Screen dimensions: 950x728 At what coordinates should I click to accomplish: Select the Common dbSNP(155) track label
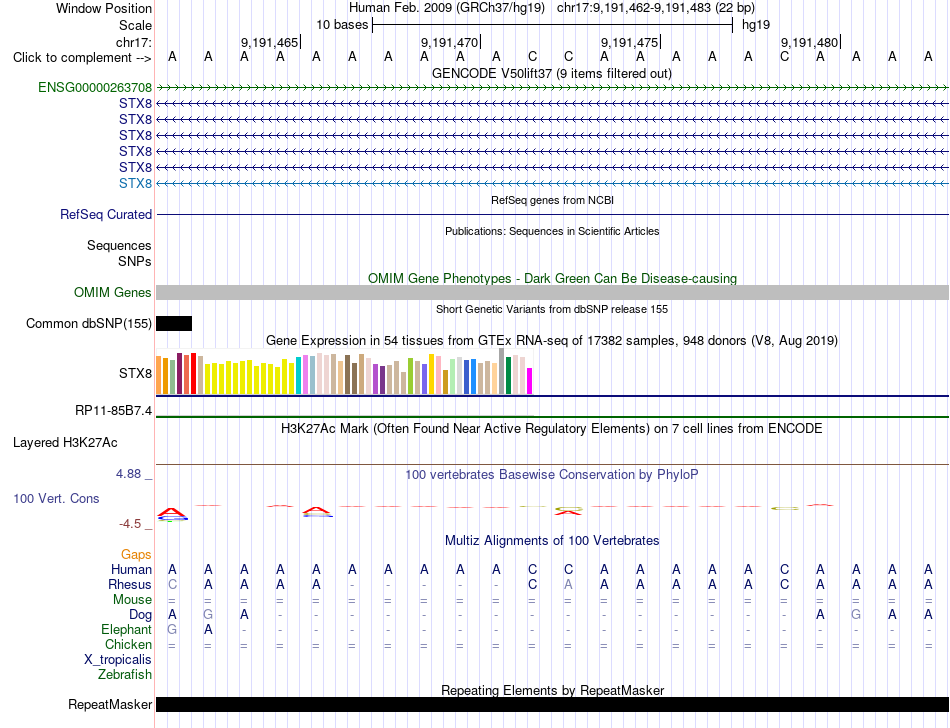coord(89,323)
